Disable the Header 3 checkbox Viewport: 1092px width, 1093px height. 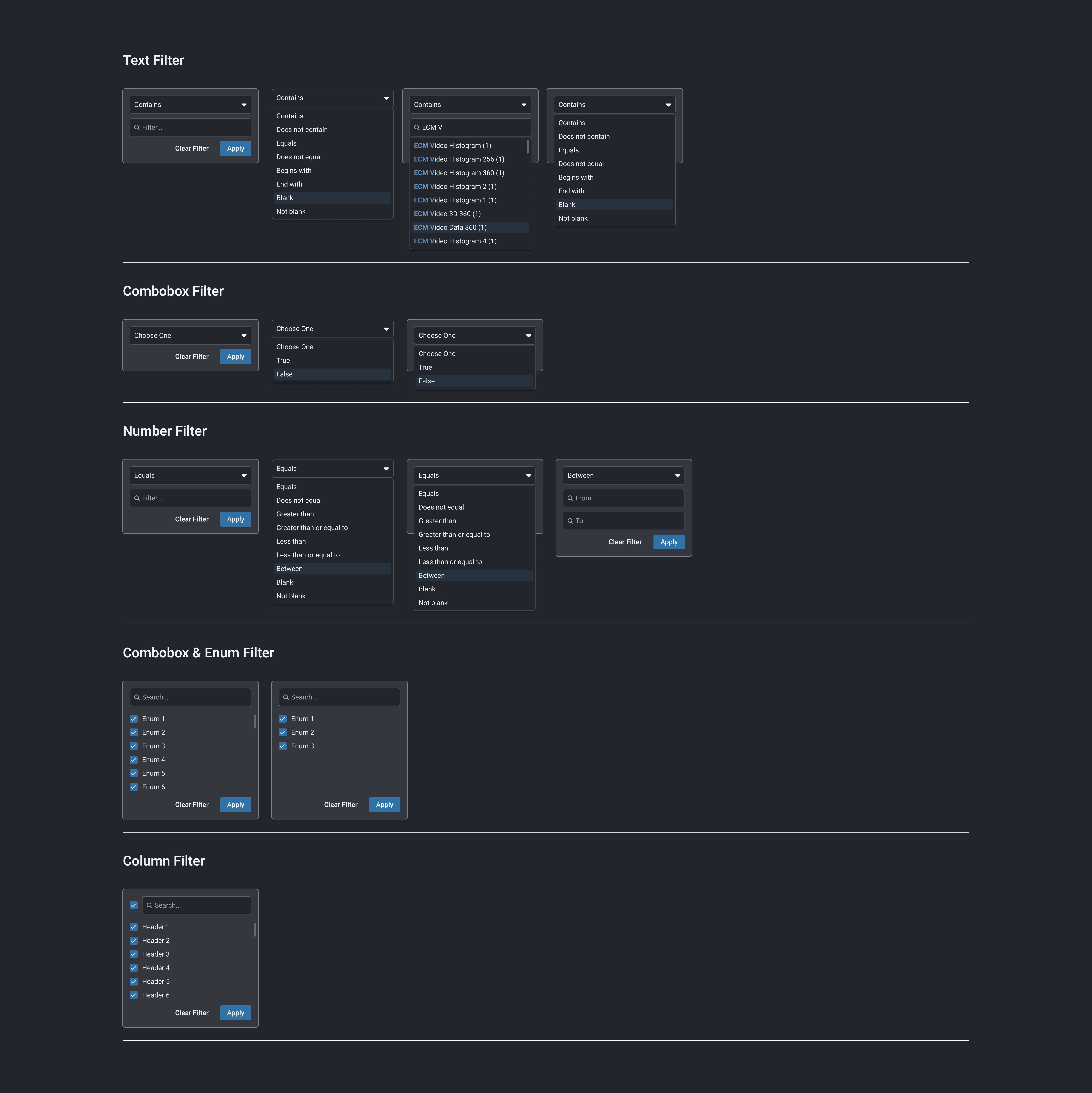[x=134, y=954]
